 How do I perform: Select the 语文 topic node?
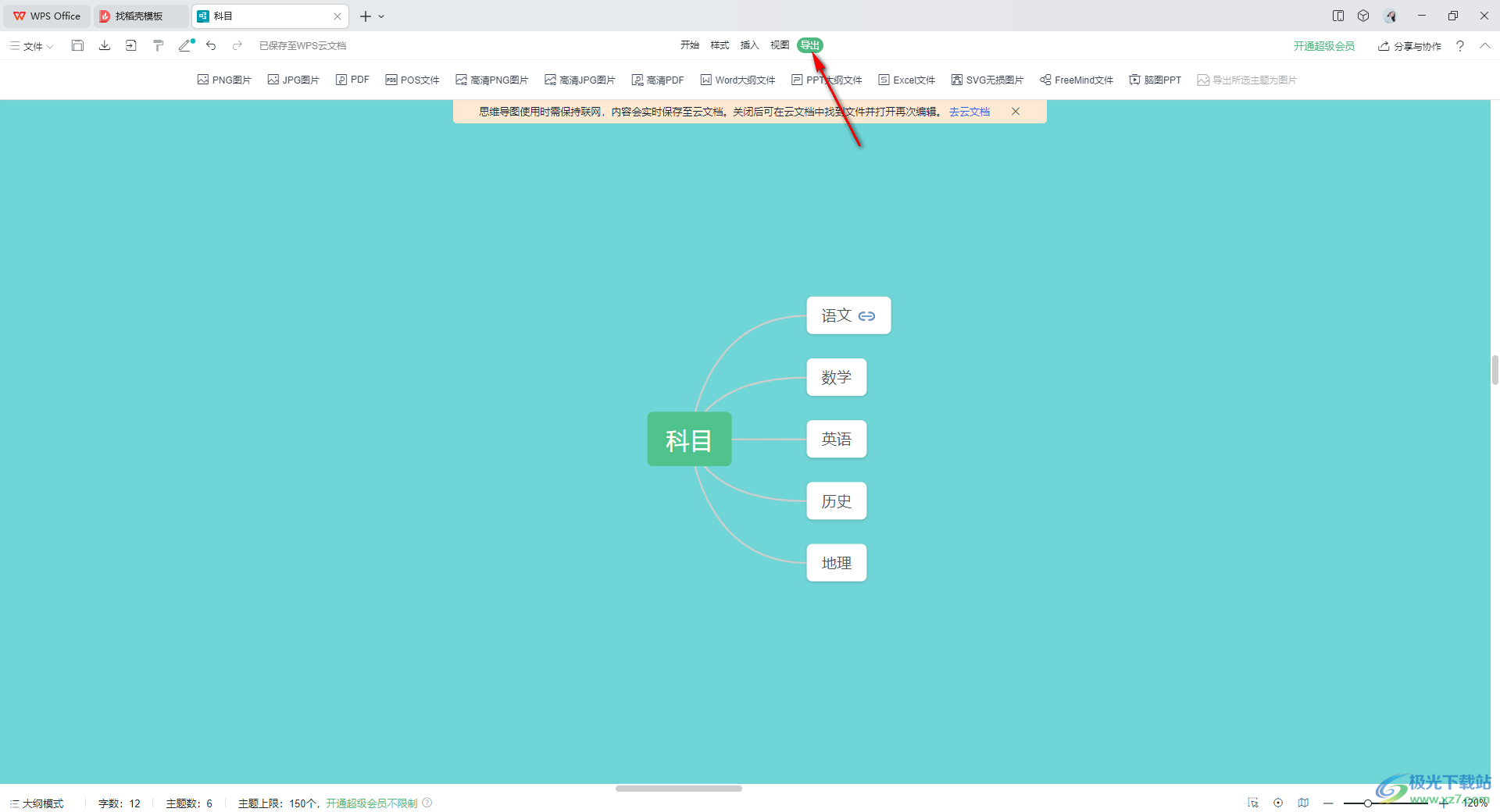tap(848, 315)
